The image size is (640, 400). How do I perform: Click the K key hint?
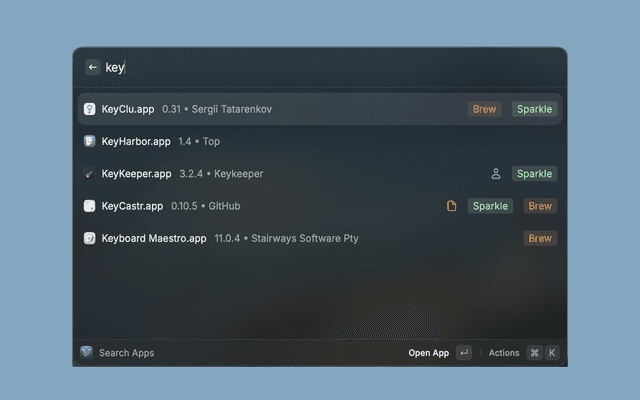tap(552, 353)
